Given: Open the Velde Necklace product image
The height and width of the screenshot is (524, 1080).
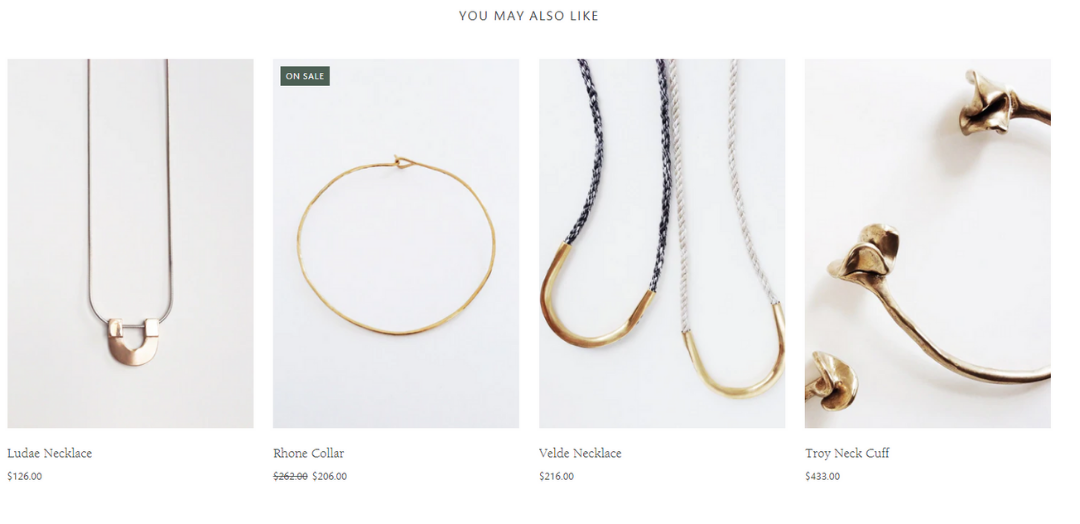Looking at the screenshot, I should point(662,243).
